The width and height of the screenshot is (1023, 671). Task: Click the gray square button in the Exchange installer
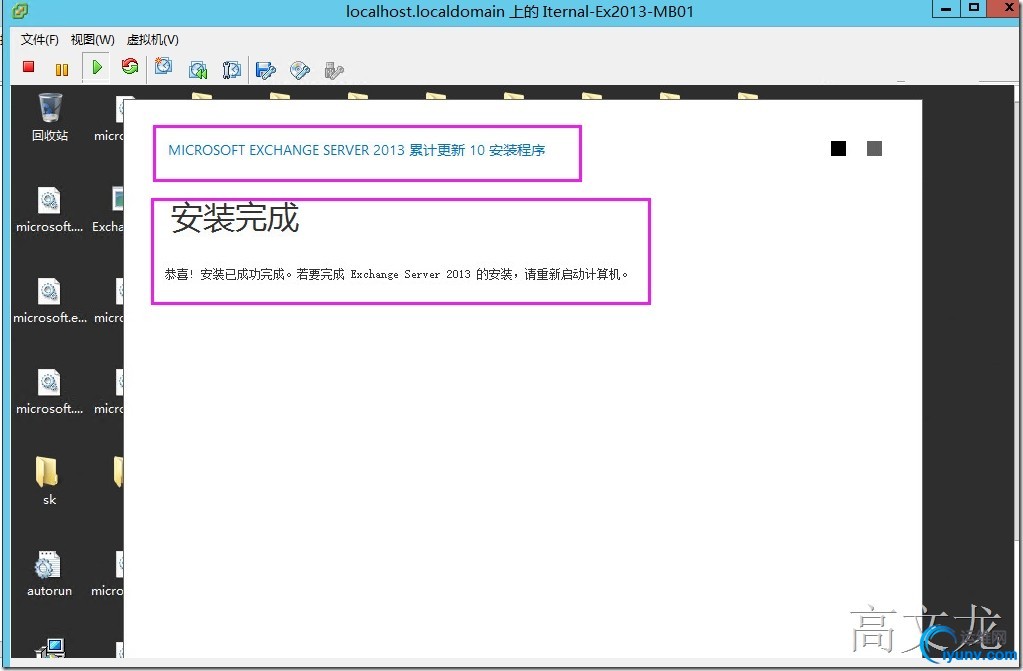pyautogui.click(x=874, y=148)
